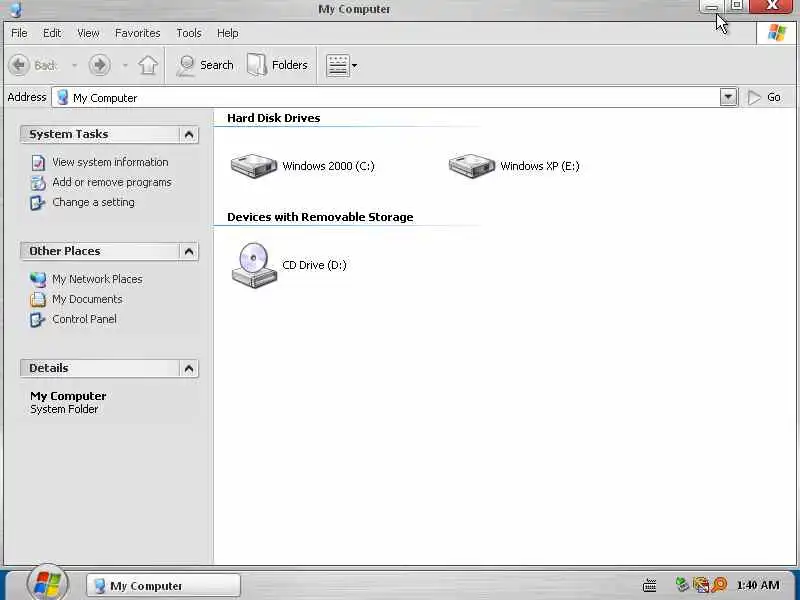The image size is (800, 600).
Task: Click the Details panel title
Action: click(x=48, y=368)
